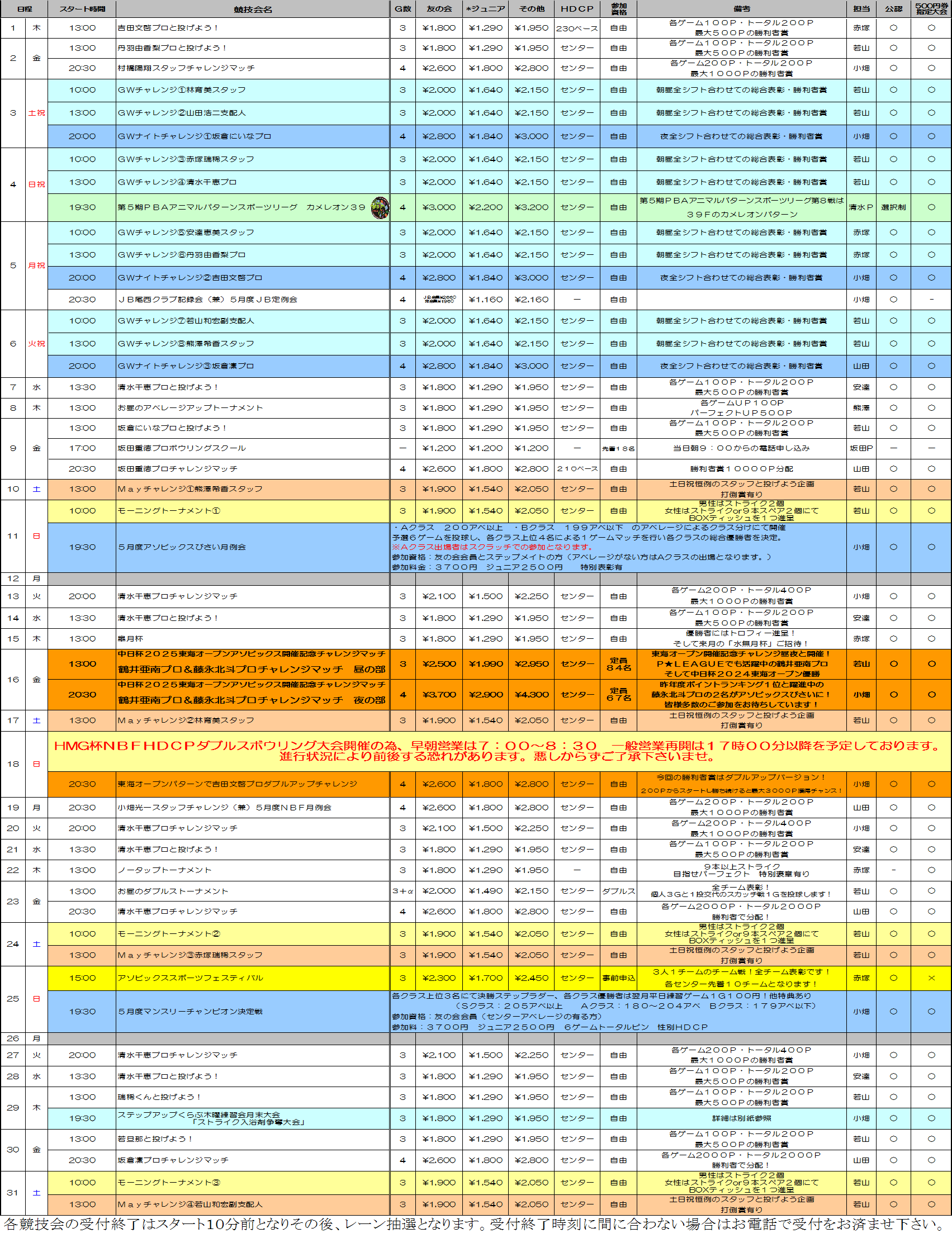Click ステップアップくらぶ木曜練習会月末大会 event name
Viewport: 952px width, 1257px height.
tap(211, 1118)
